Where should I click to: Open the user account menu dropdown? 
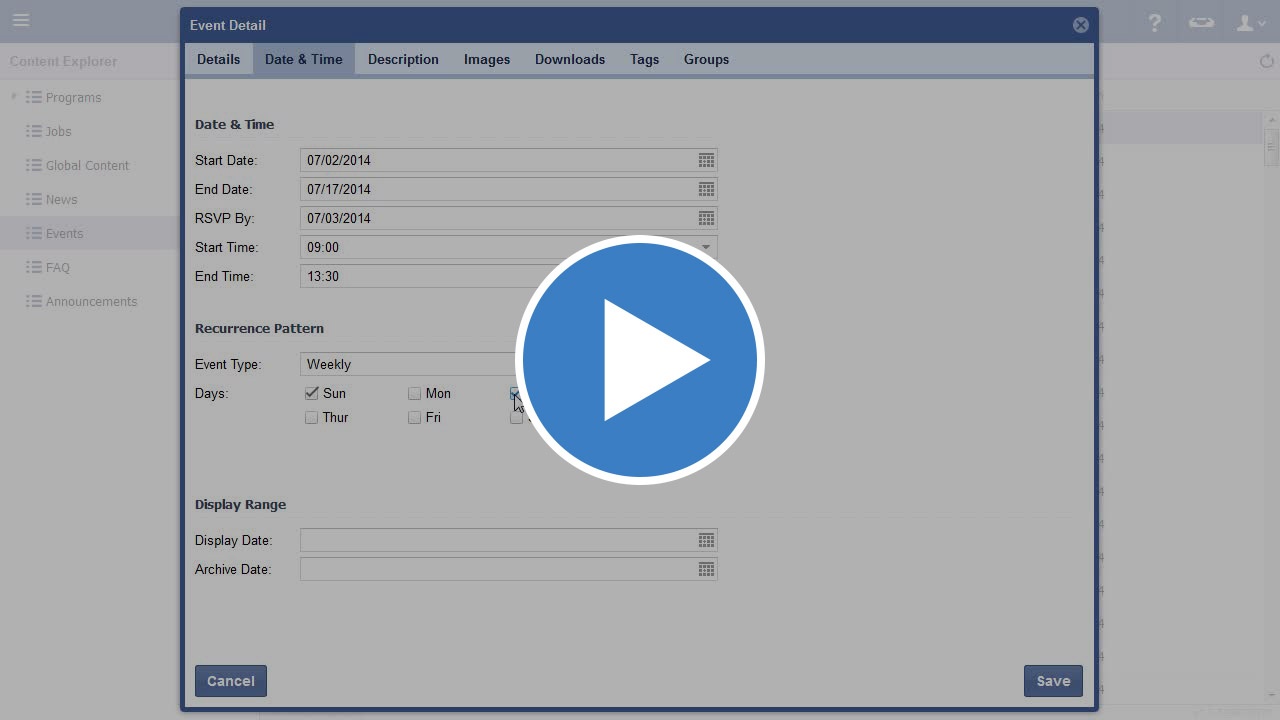1251,22
